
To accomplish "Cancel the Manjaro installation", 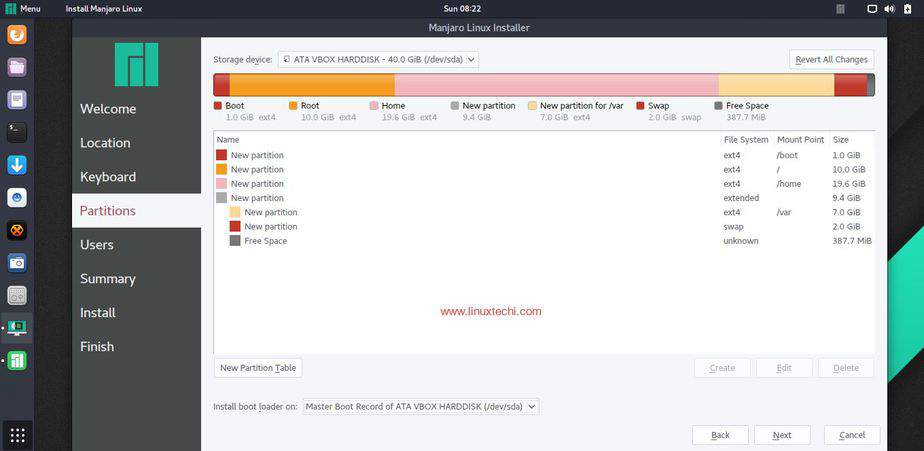I will coord(852,435).
